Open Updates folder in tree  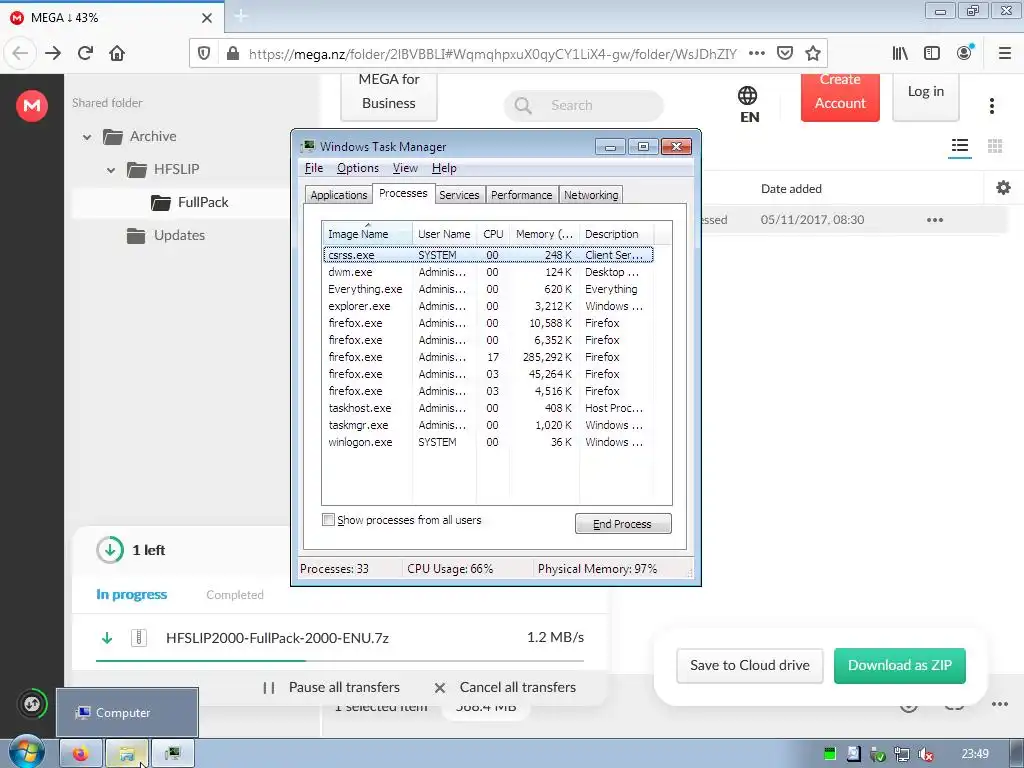pyautogui.click(x=166, y=235)
